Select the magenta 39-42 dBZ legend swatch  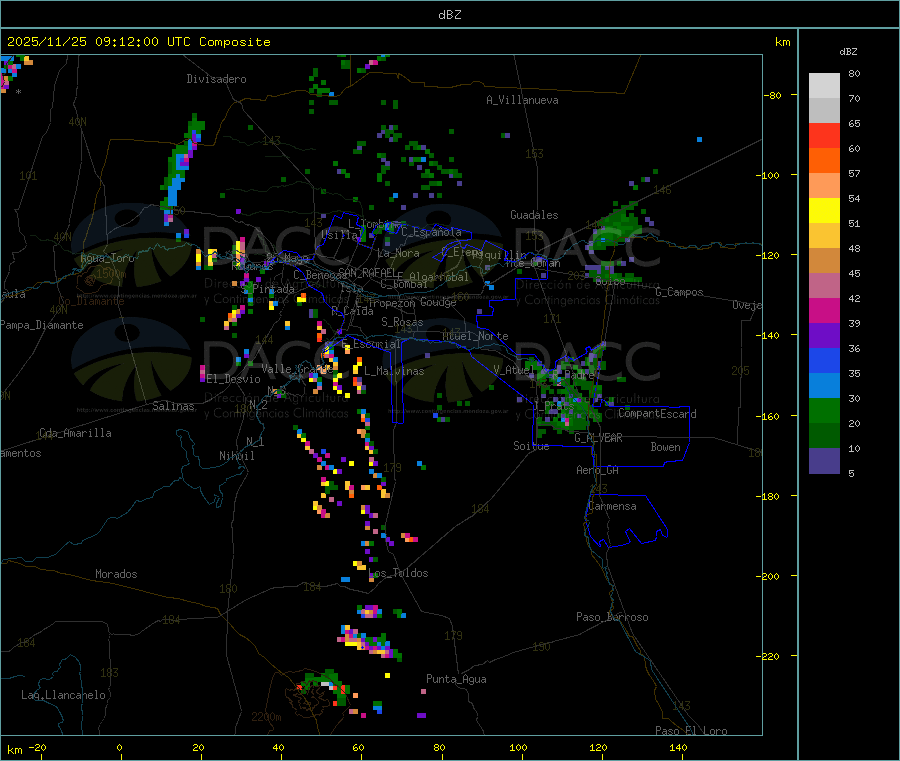(x=824, y=310)
